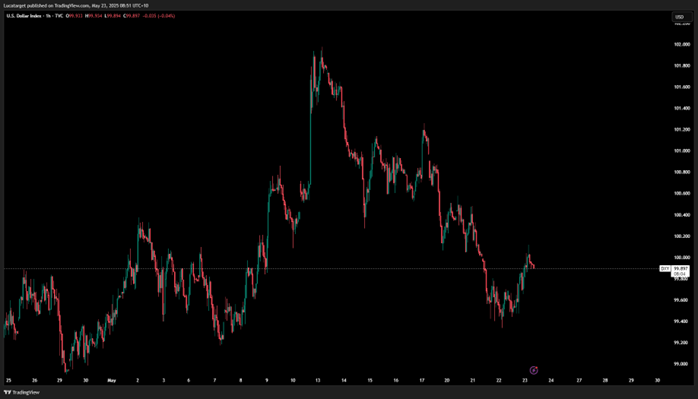Click the 100.000 price axis label

[681, 257]
